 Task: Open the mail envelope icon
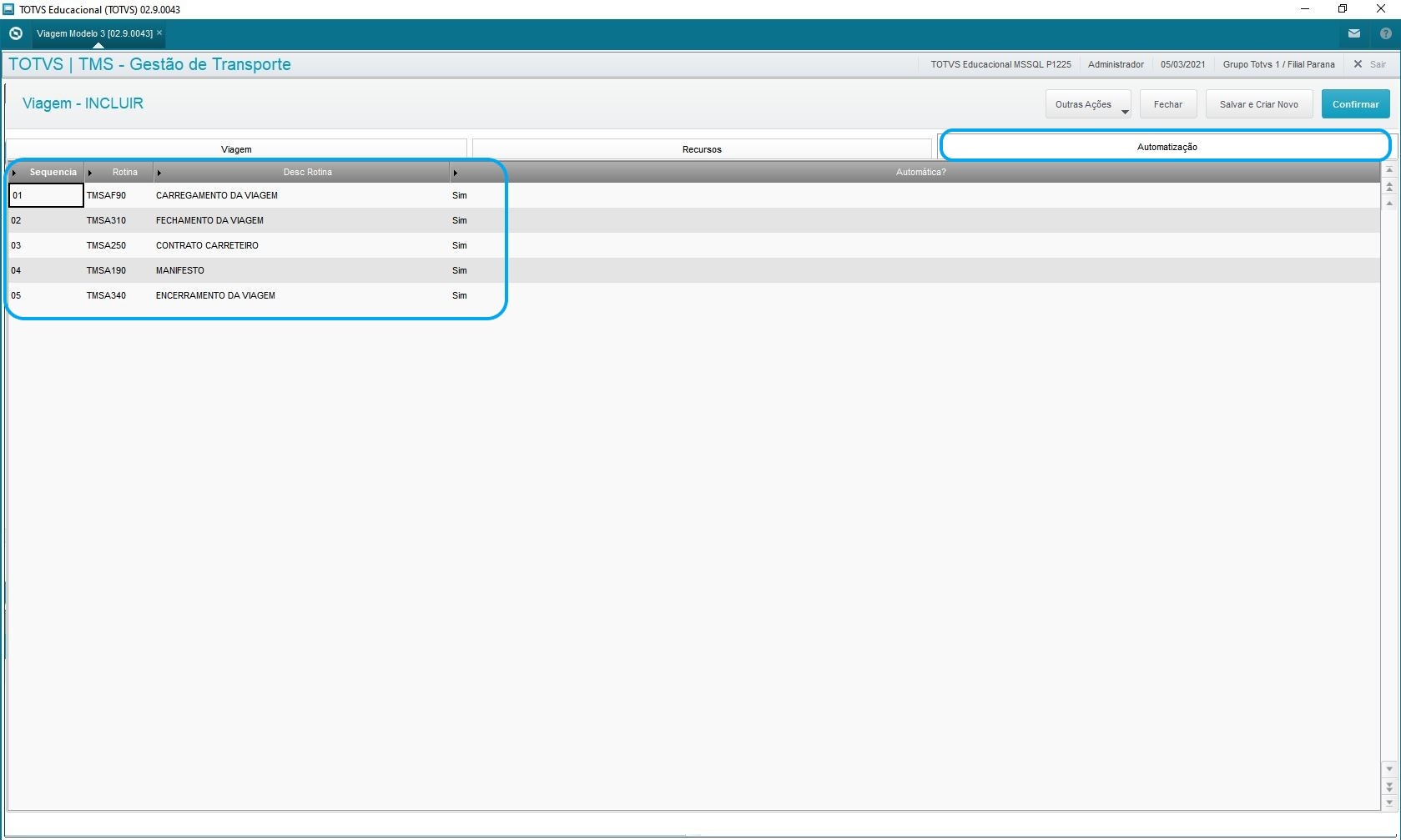pyautogui.click(x=1354, y=34)
